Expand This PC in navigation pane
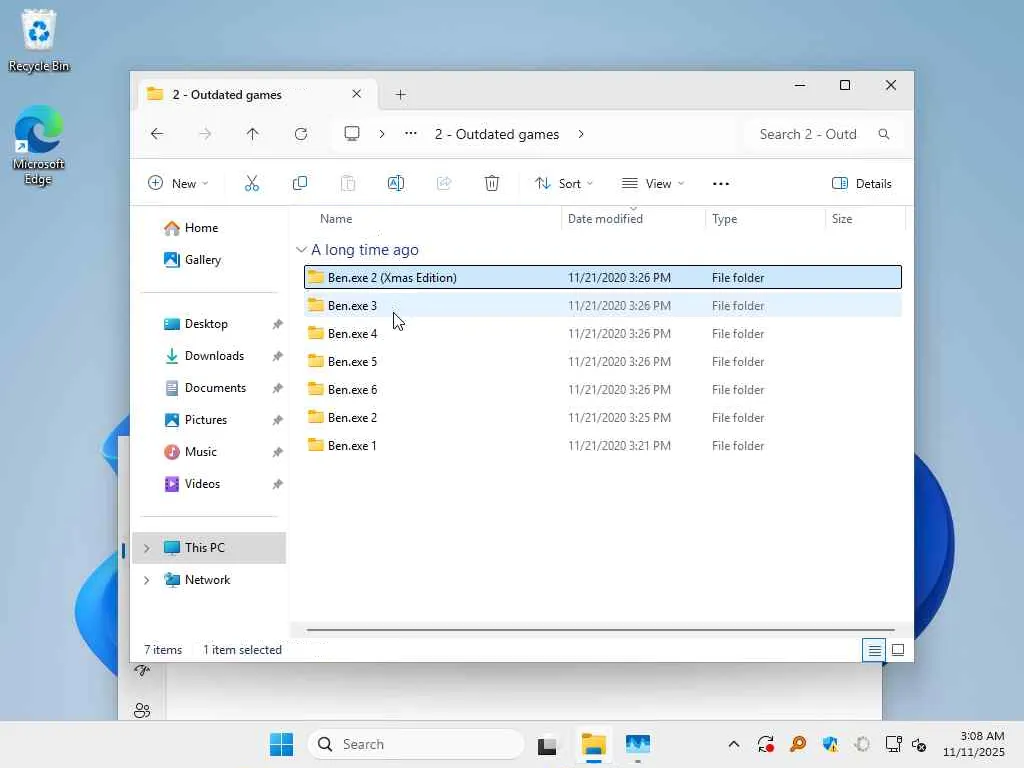 point(147,548)
